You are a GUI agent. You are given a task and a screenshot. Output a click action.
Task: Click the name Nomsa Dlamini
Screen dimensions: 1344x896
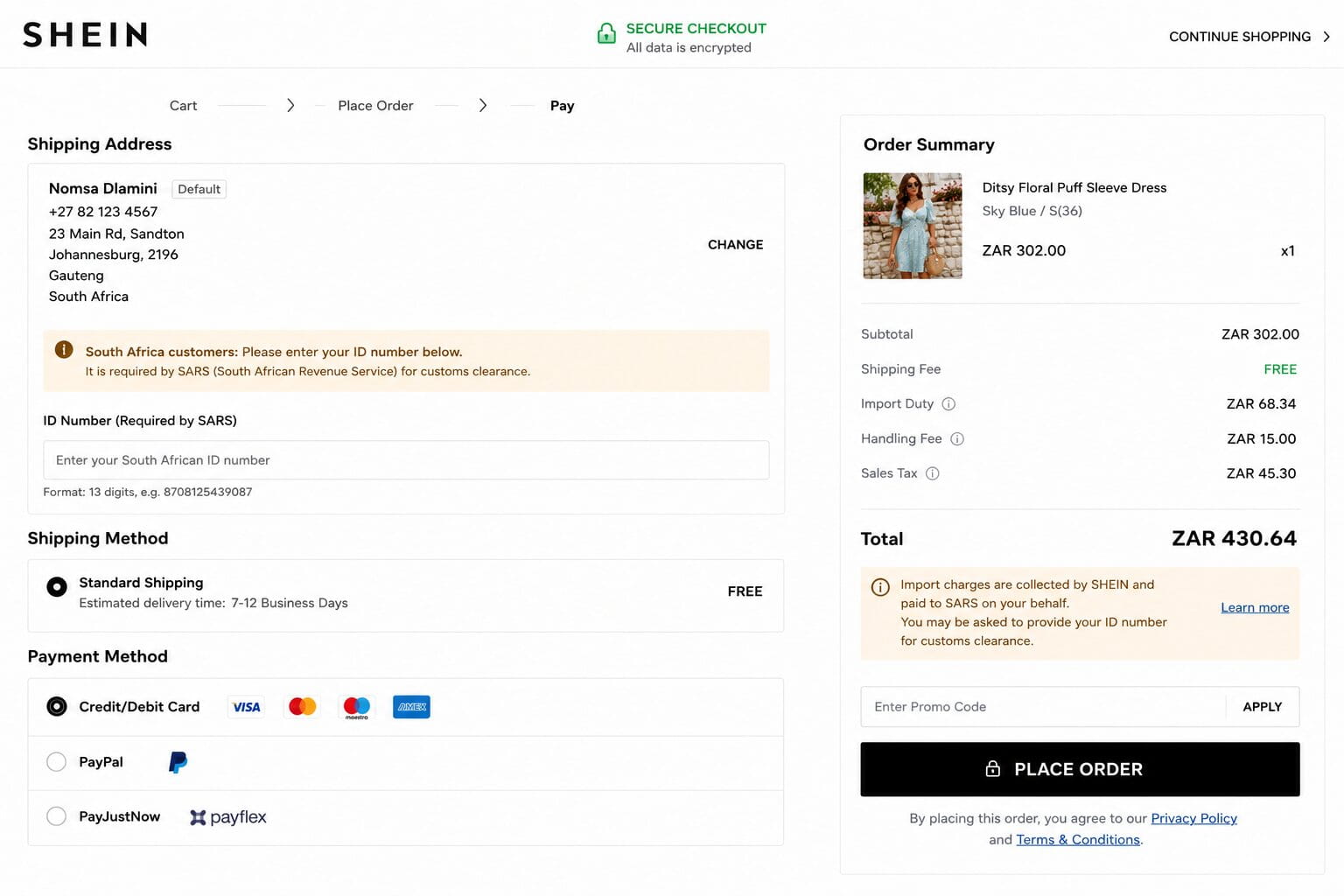click(103, 189)
